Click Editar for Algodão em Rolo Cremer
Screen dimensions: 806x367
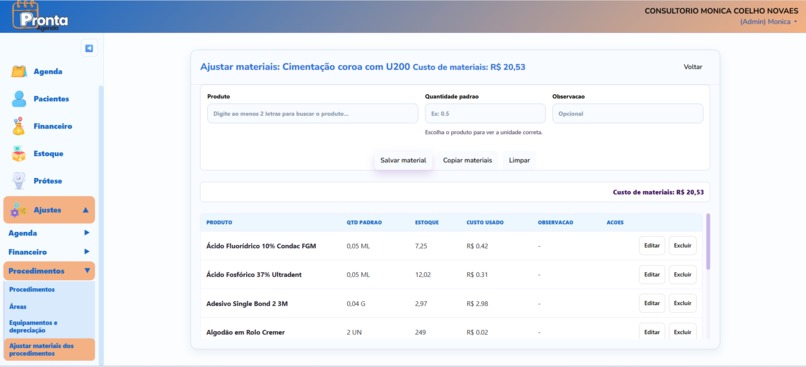(652, 332)
